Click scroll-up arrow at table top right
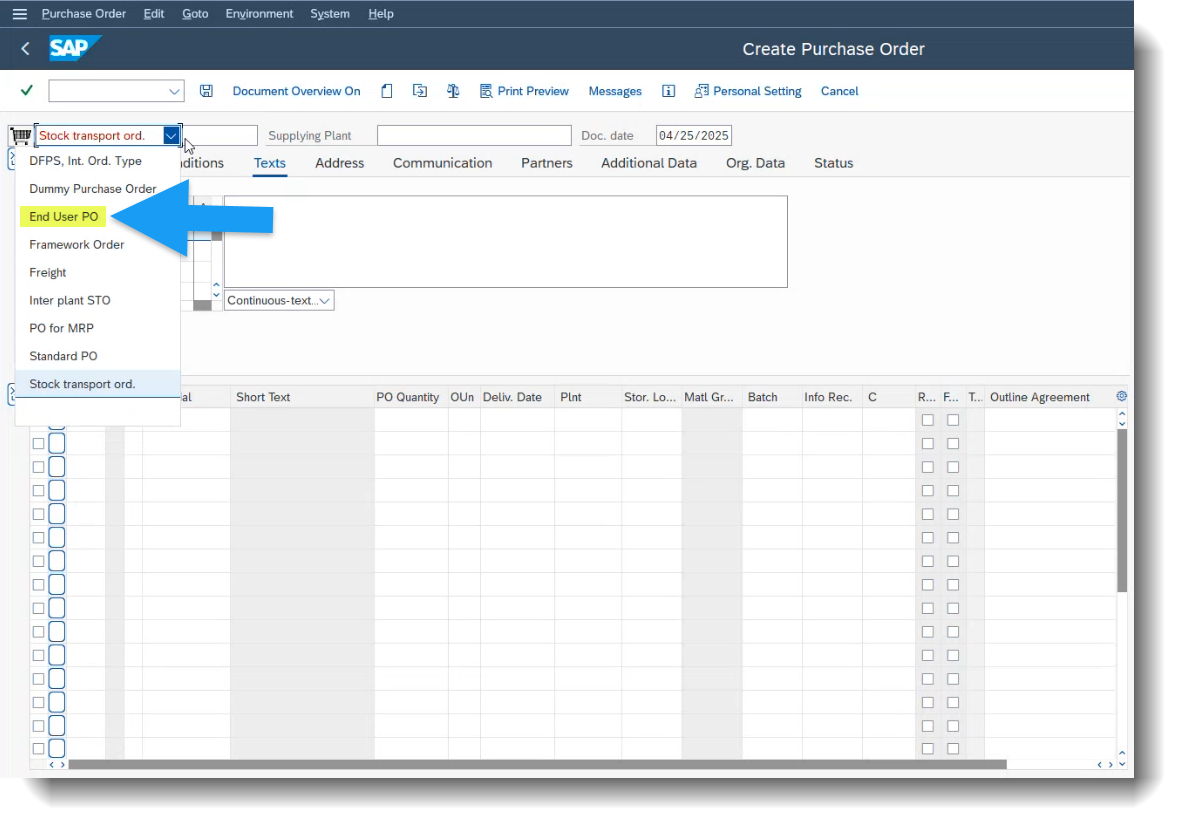Screen dimensions: 1186x830 (1122, 414)
